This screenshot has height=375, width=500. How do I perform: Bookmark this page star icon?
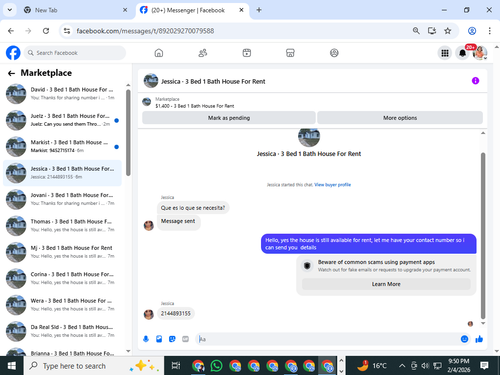coord(448,31)
